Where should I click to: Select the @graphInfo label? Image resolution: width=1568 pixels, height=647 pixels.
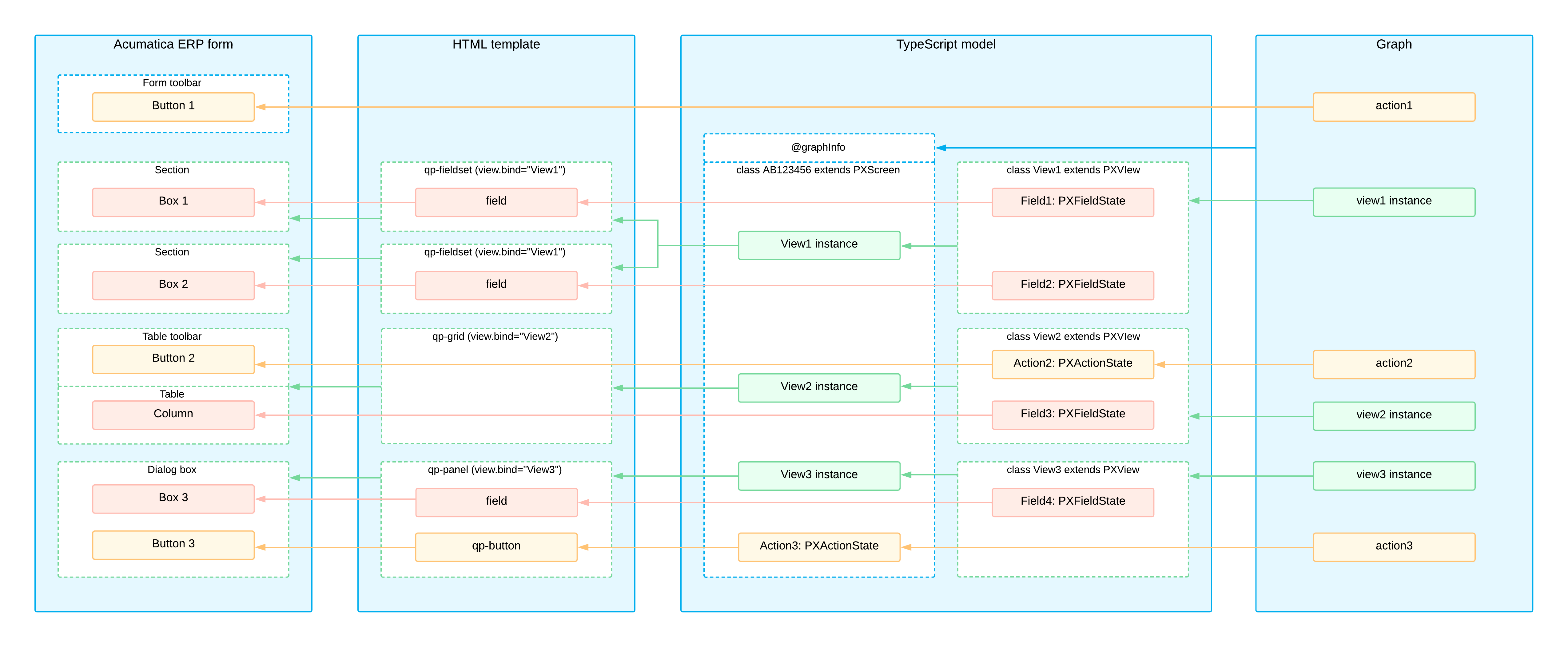818,147
